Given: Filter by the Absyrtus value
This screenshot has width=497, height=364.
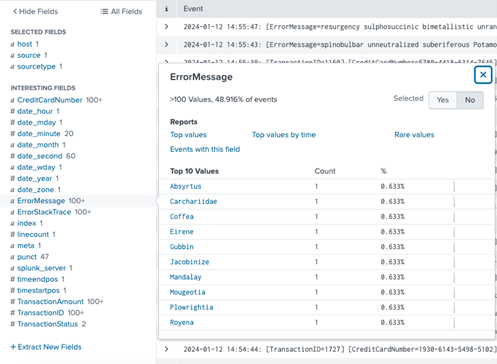Looking at the screenshot, I should [186, 187].
